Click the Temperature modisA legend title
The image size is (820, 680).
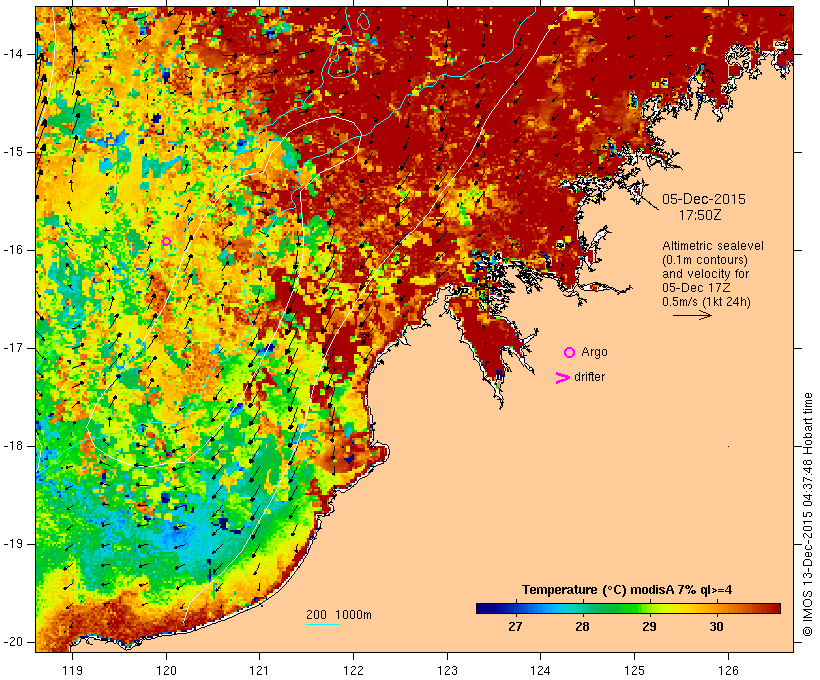[627, 590]
